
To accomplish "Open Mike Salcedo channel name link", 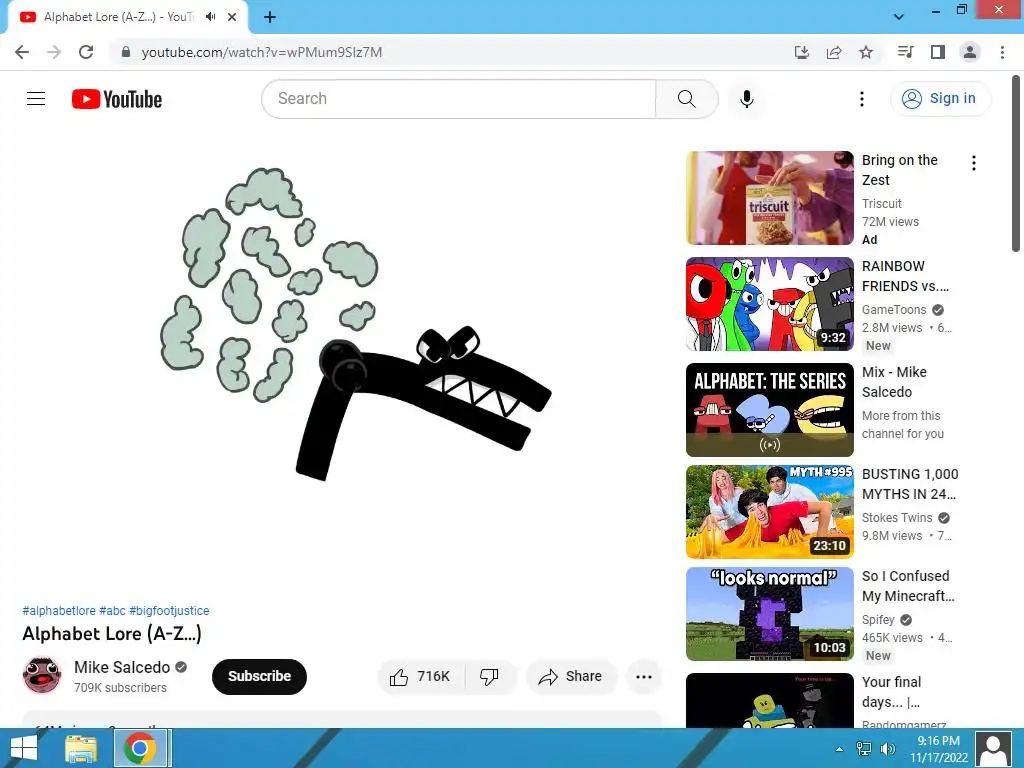I will click(122, 667).
